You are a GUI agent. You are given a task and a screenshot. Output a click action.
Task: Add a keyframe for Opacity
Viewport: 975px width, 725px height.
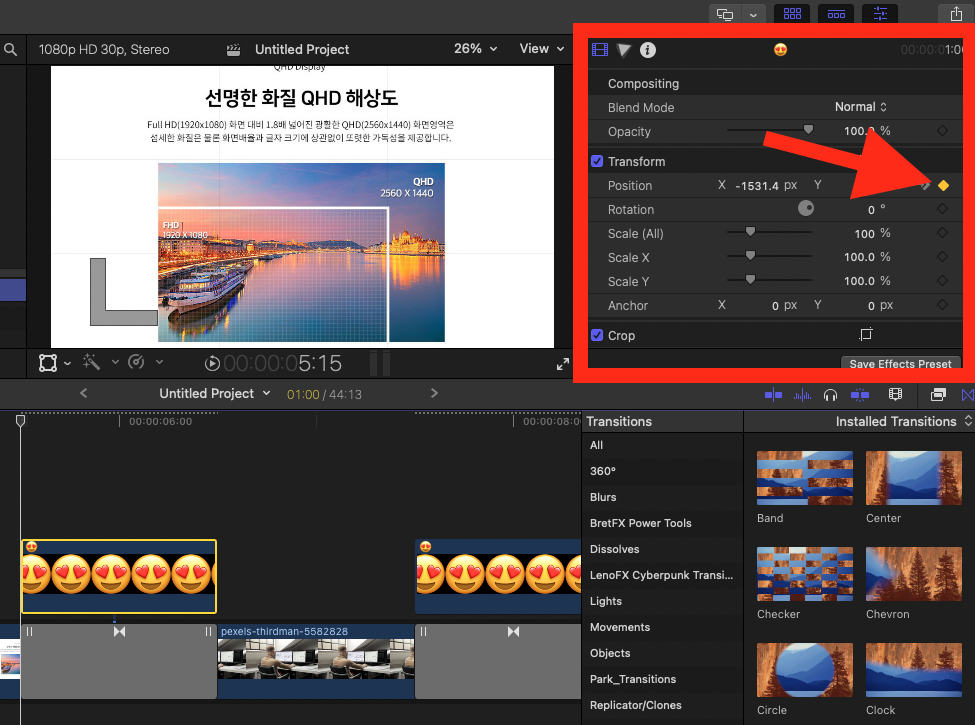(x=943, y=131)
